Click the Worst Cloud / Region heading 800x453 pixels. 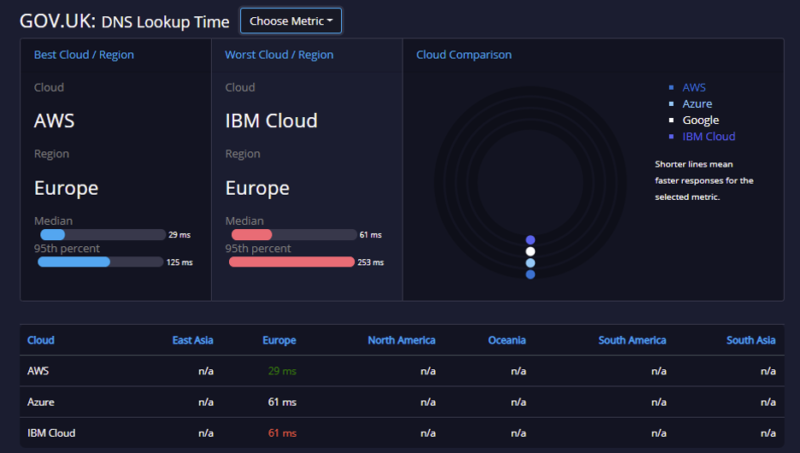click(x=279, y=55)
